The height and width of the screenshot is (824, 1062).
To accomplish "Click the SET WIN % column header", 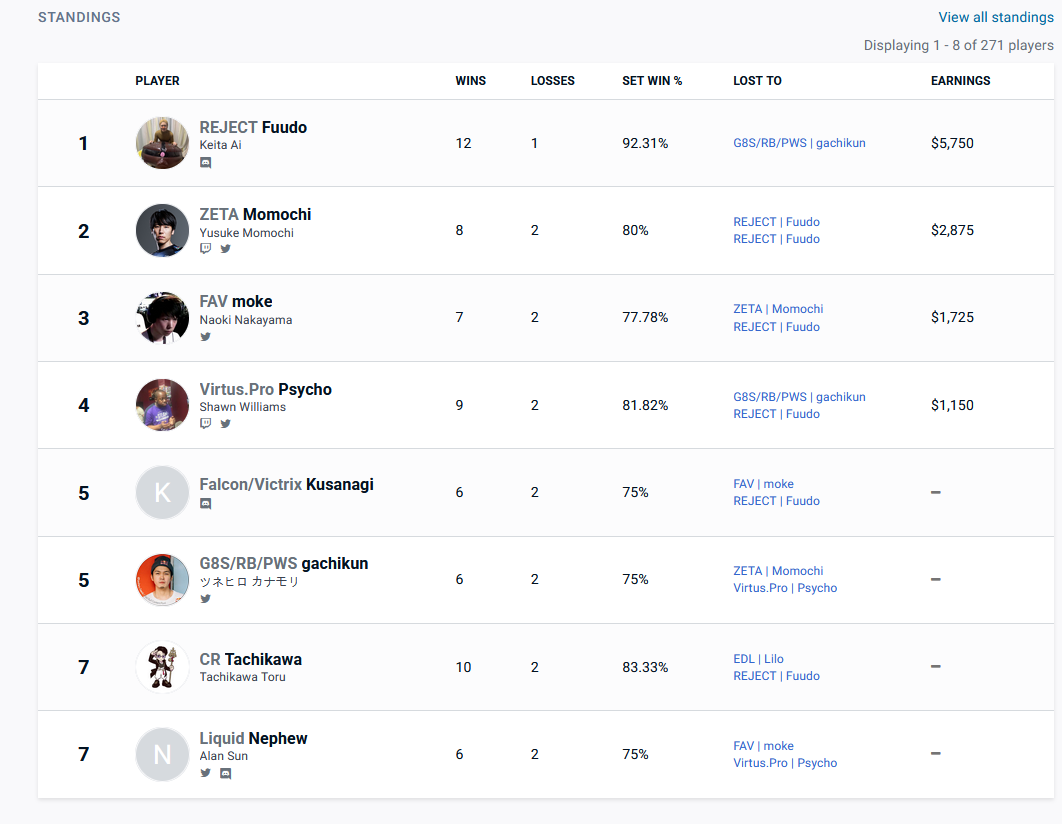I will pyautogui.click(x=652, y=81).
